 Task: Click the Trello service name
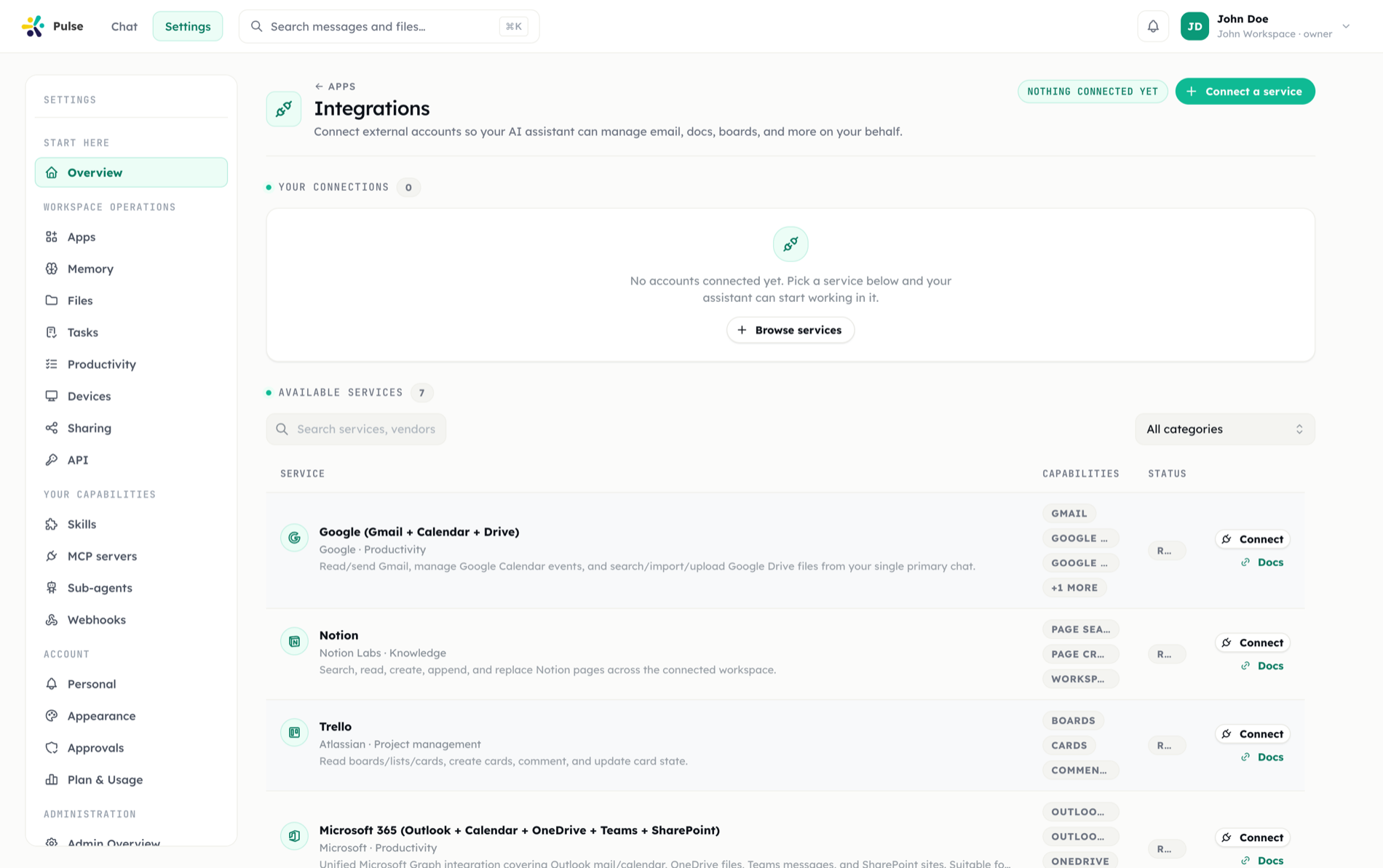click(x=336, y=726)
